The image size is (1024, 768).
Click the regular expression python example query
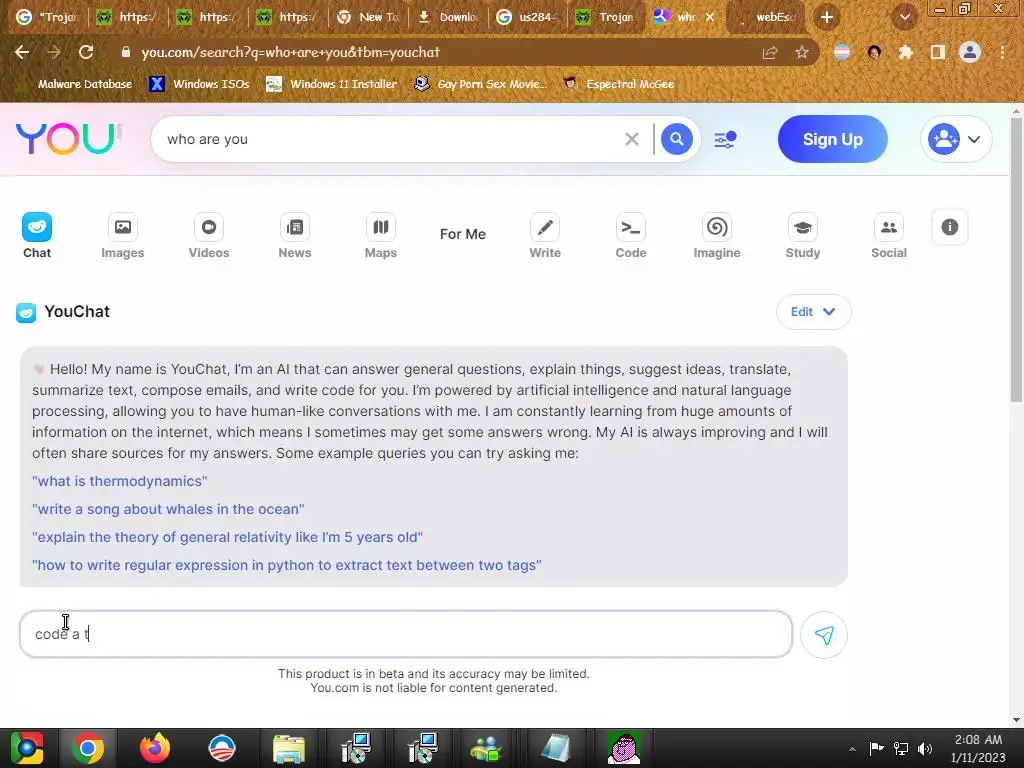point(287,566)
